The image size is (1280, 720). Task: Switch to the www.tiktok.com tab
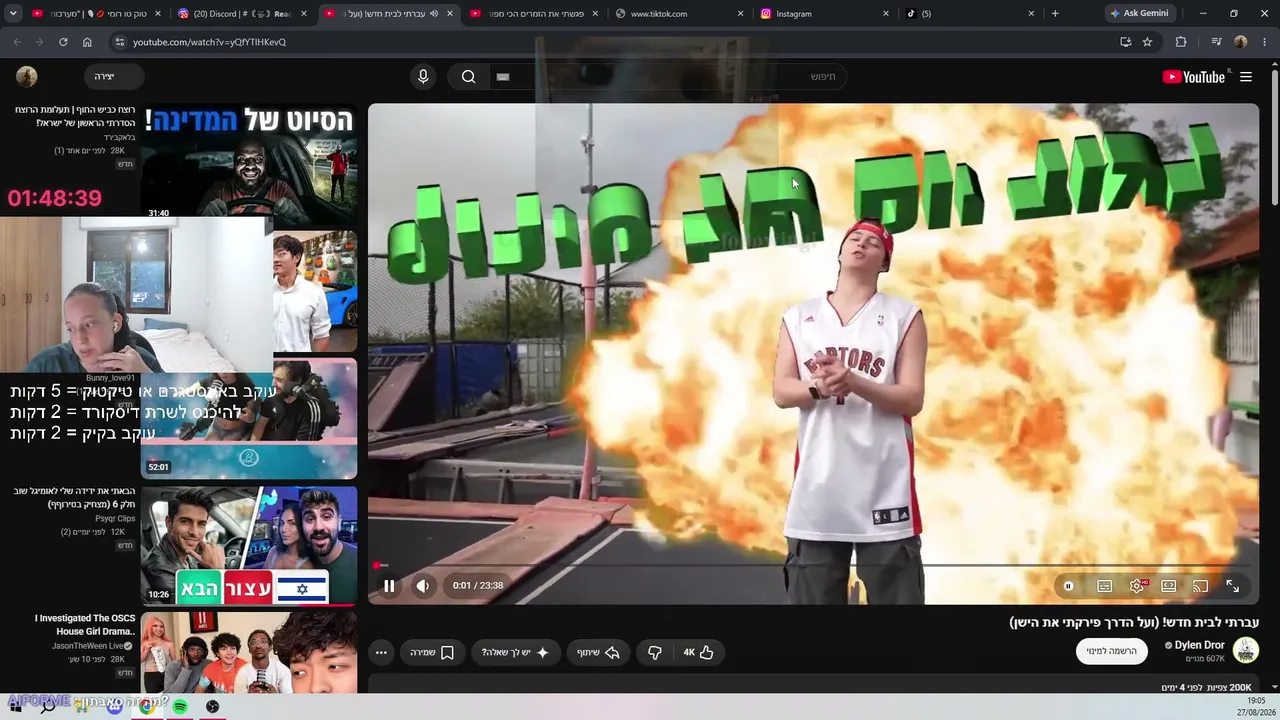click(x=680, y=14)
